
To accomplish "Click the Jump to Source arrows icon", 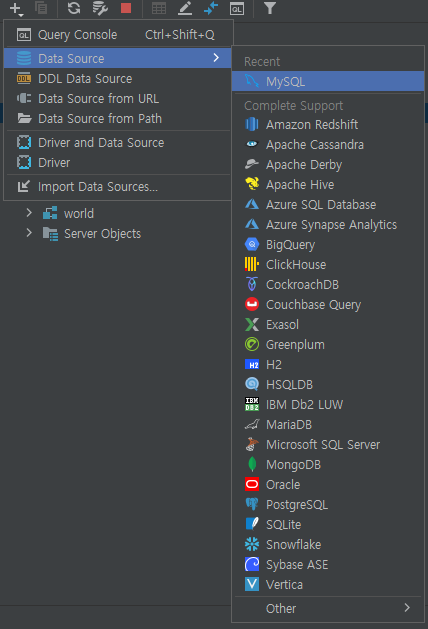I will click(x=211, y=8).
